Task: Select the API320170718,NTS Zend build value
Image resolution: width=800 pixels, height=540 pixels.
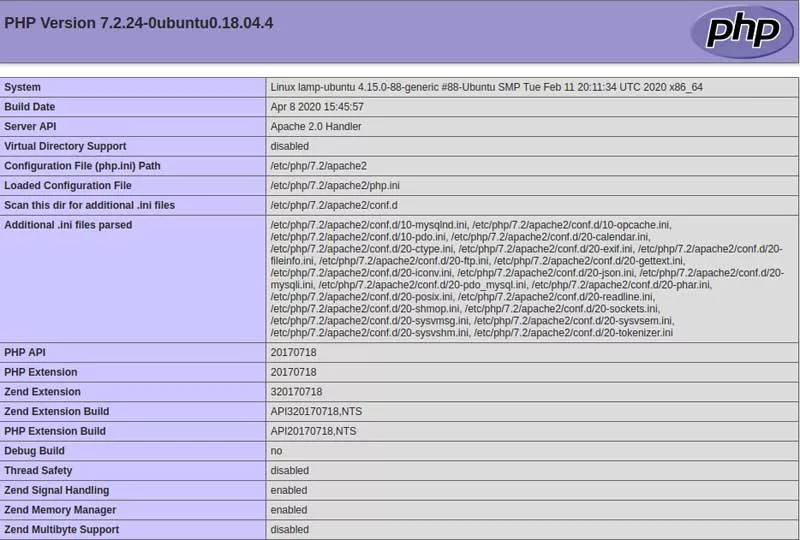Action: pyautogui.click(x=313, y=411)
